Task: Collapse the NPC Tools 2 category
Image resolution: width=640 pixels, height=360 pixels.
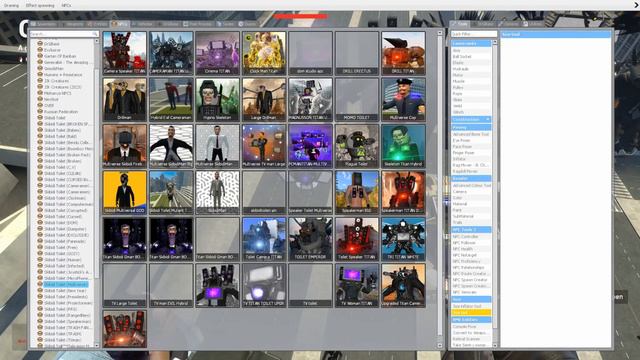Action: tap(471, 229)
